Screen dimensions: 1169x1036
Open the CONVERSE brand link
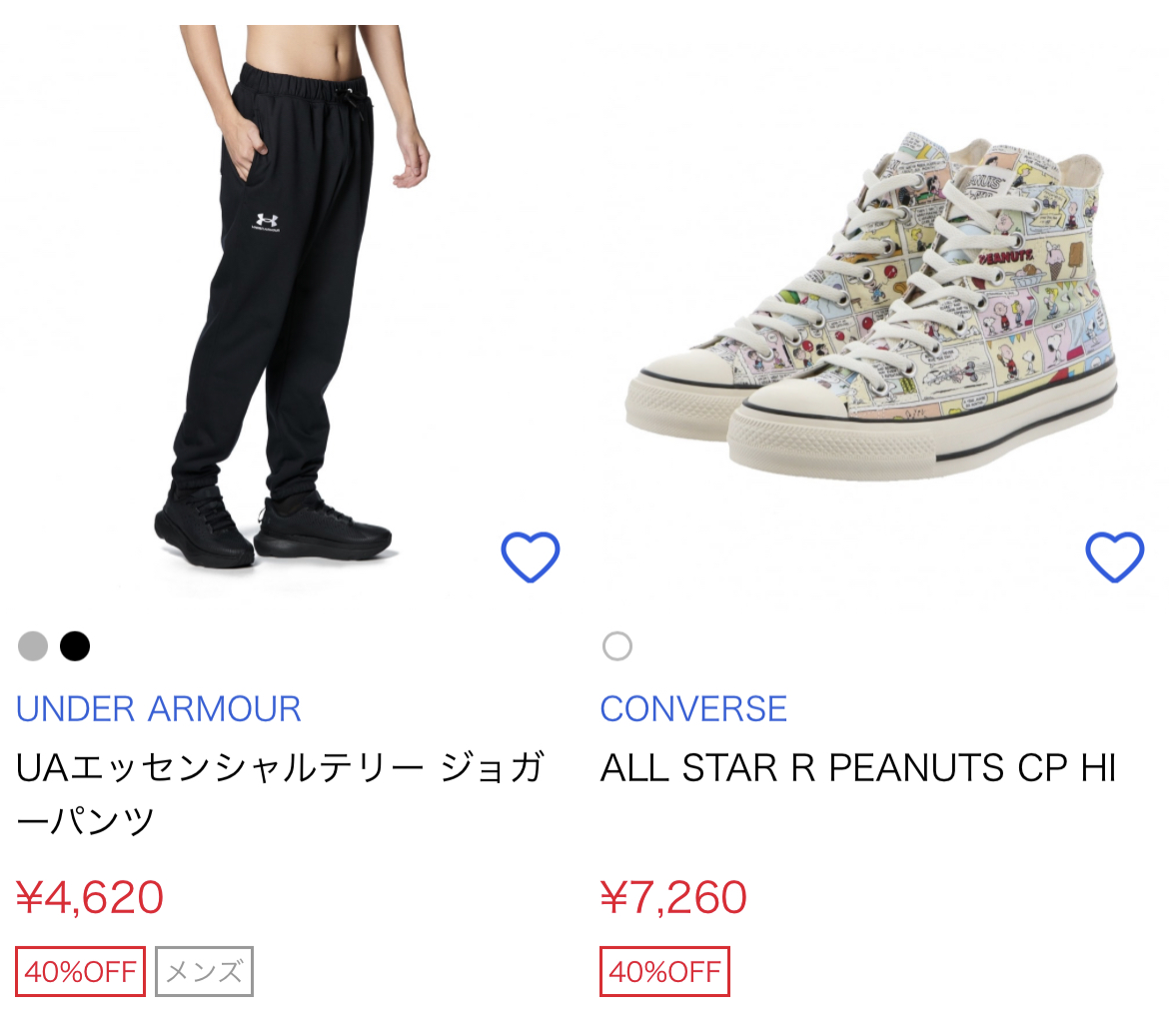[693, 708]
